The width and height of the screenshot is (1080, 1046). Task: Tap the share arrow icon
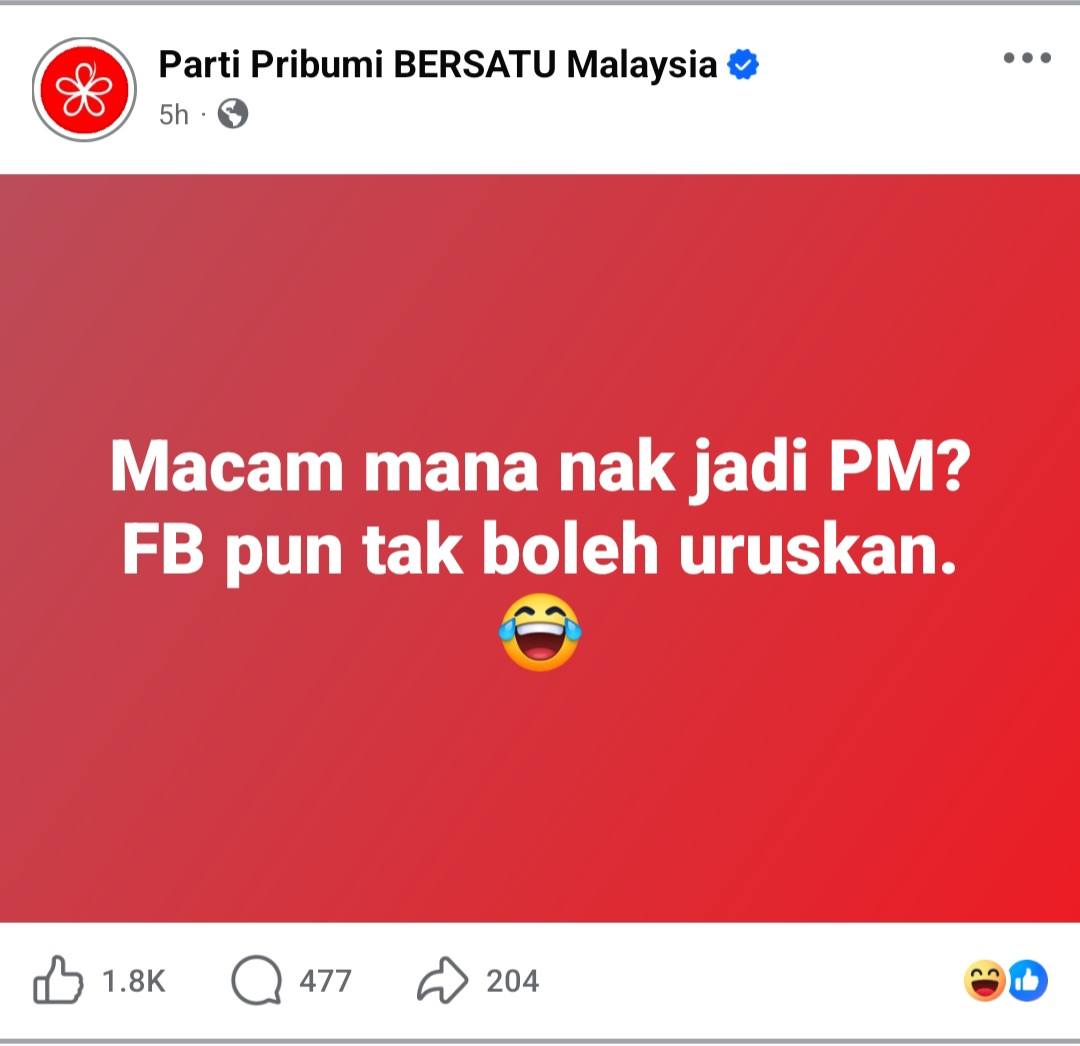pos(442,979)
